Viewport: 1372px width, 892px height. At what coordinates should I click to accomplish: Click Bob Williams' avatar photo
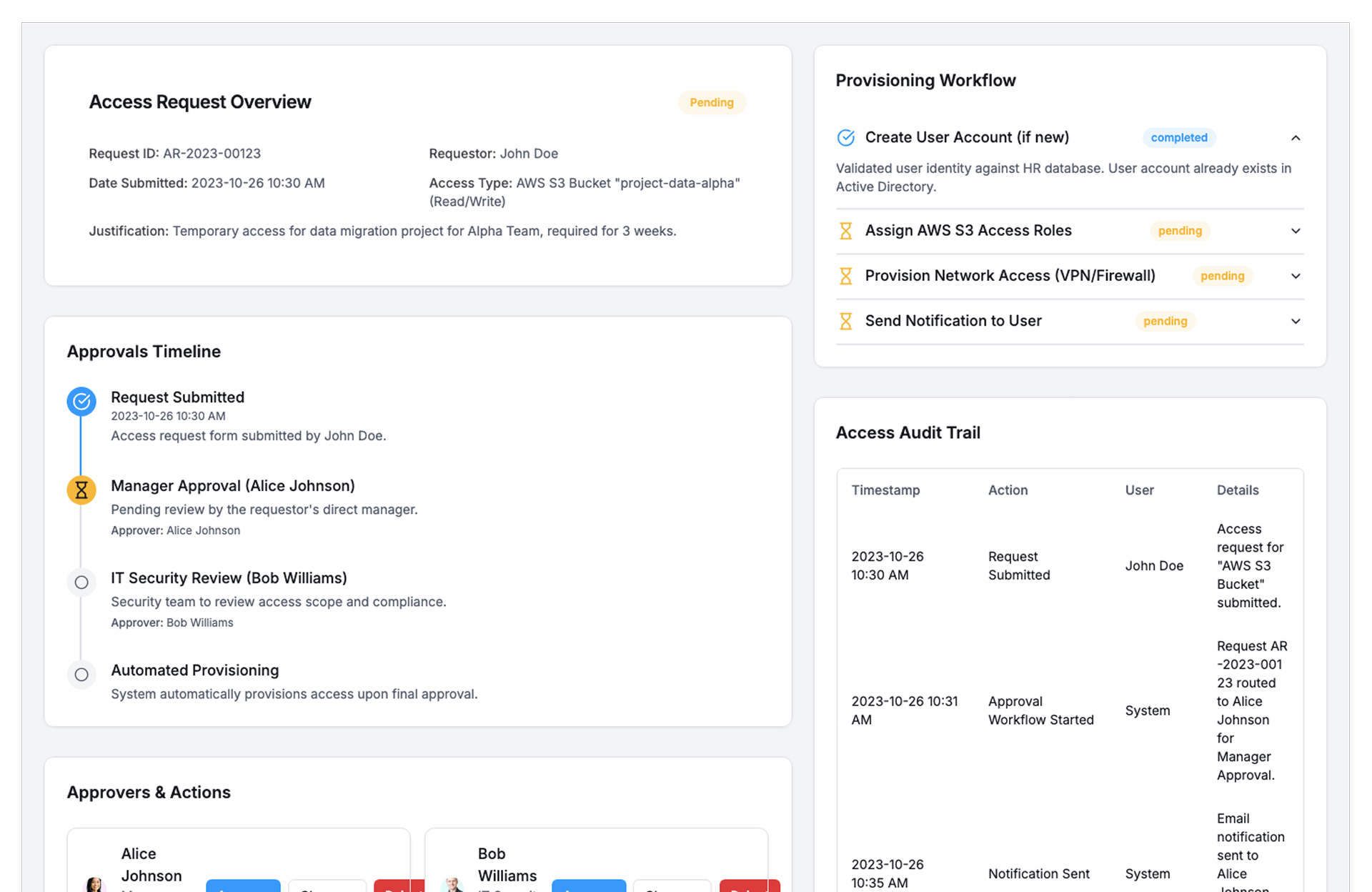click(452, 885)
